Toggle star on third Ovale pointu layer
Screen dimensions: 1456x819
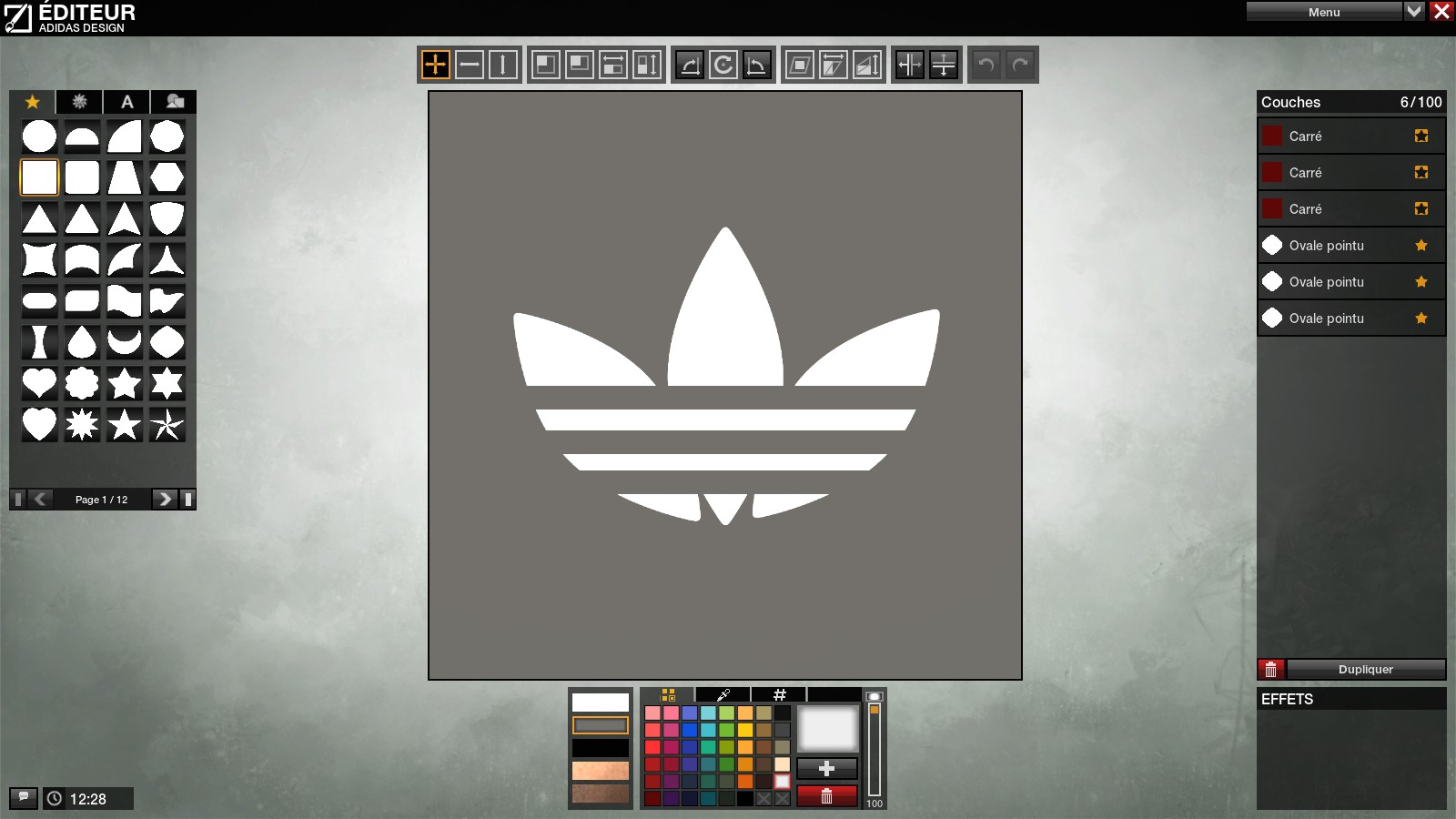pos(1421,318)
